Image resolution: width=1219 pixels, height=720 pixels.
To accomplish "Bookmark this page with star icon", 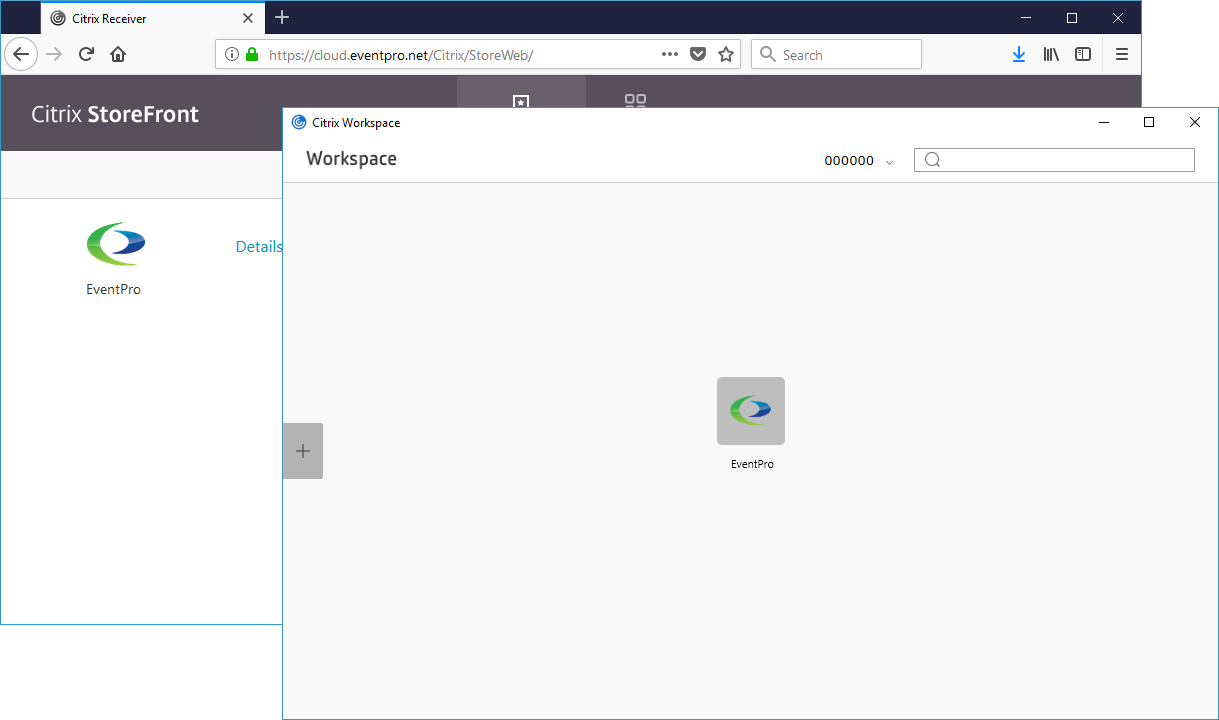I will (727, 54).
